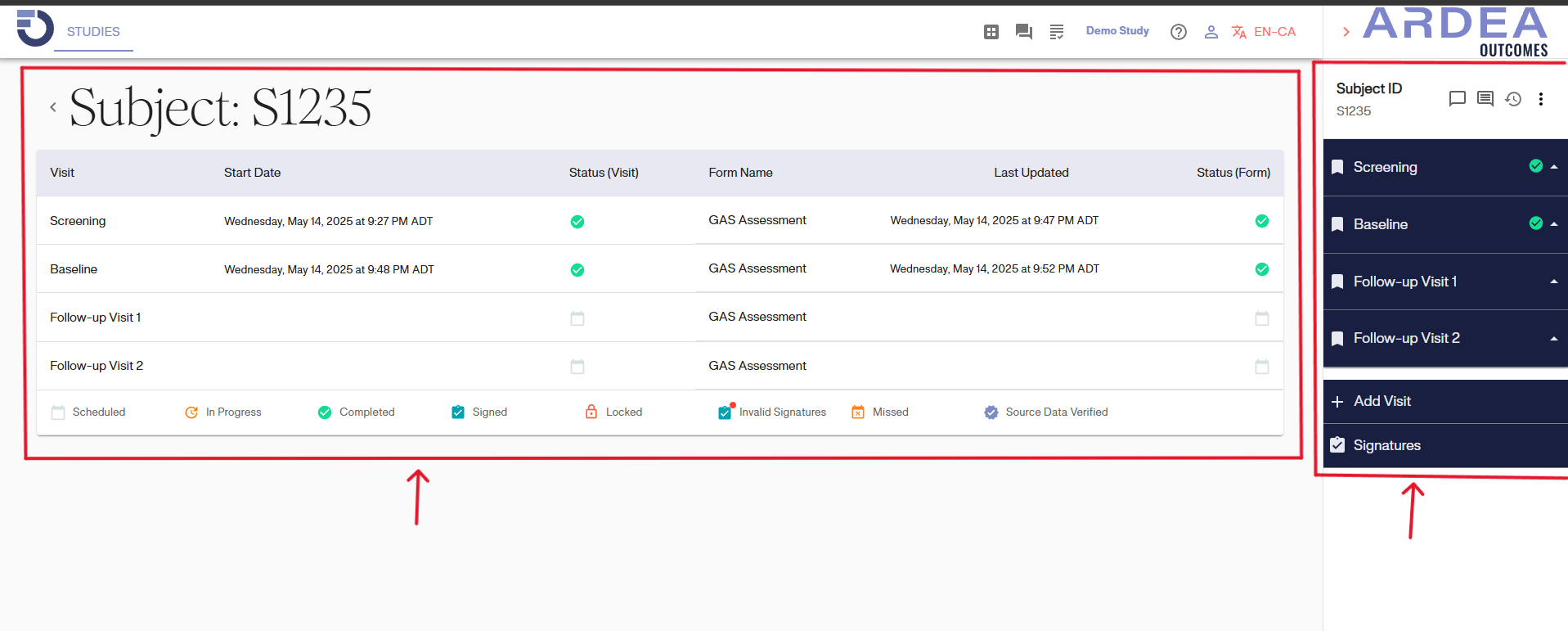Click the subject comment bubble icon
This screenshot has width=1568, height=631.
[x=1457, y=99]
